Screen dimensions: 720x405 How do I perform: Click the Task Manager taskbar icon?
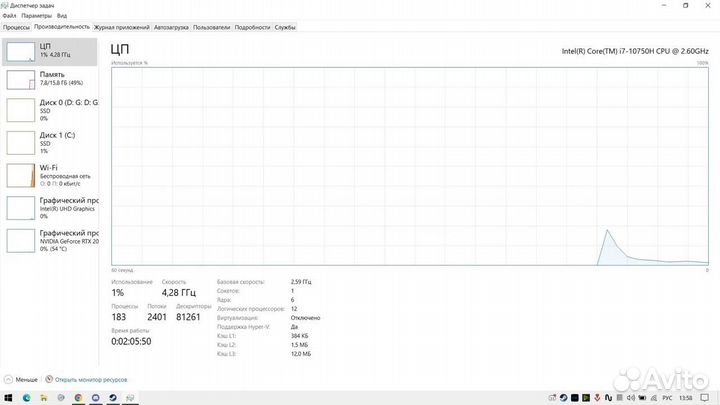(130, 398)
